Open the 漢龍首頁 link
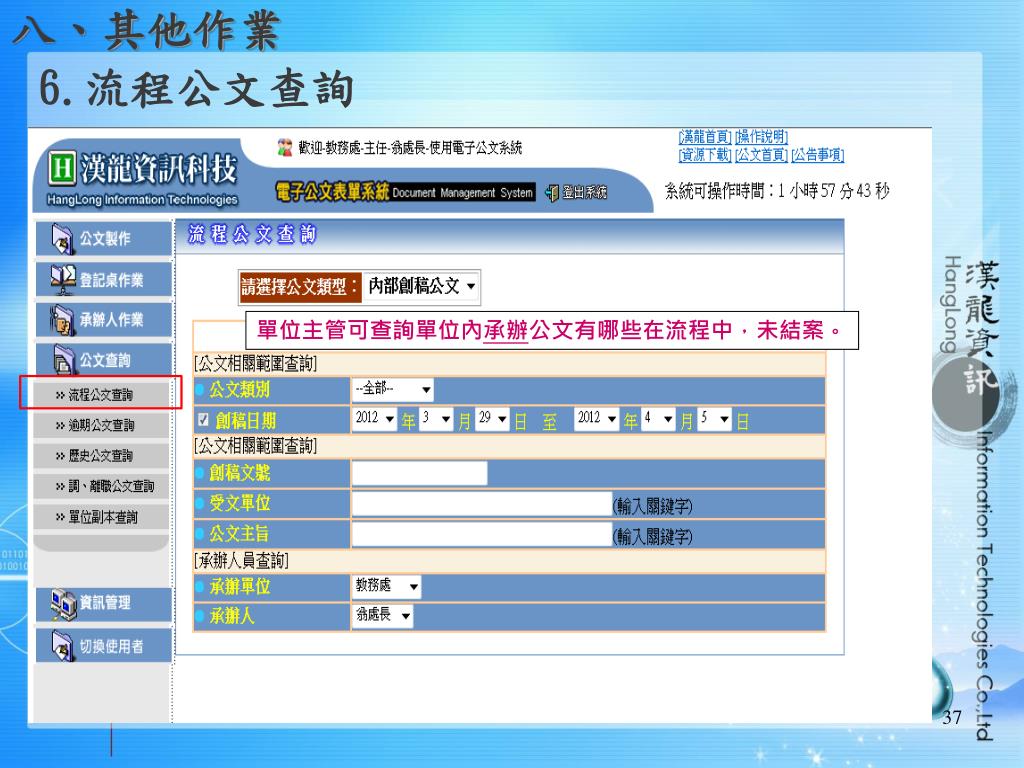This screenshot has width=1024, height=768. (x=705, y=137)
